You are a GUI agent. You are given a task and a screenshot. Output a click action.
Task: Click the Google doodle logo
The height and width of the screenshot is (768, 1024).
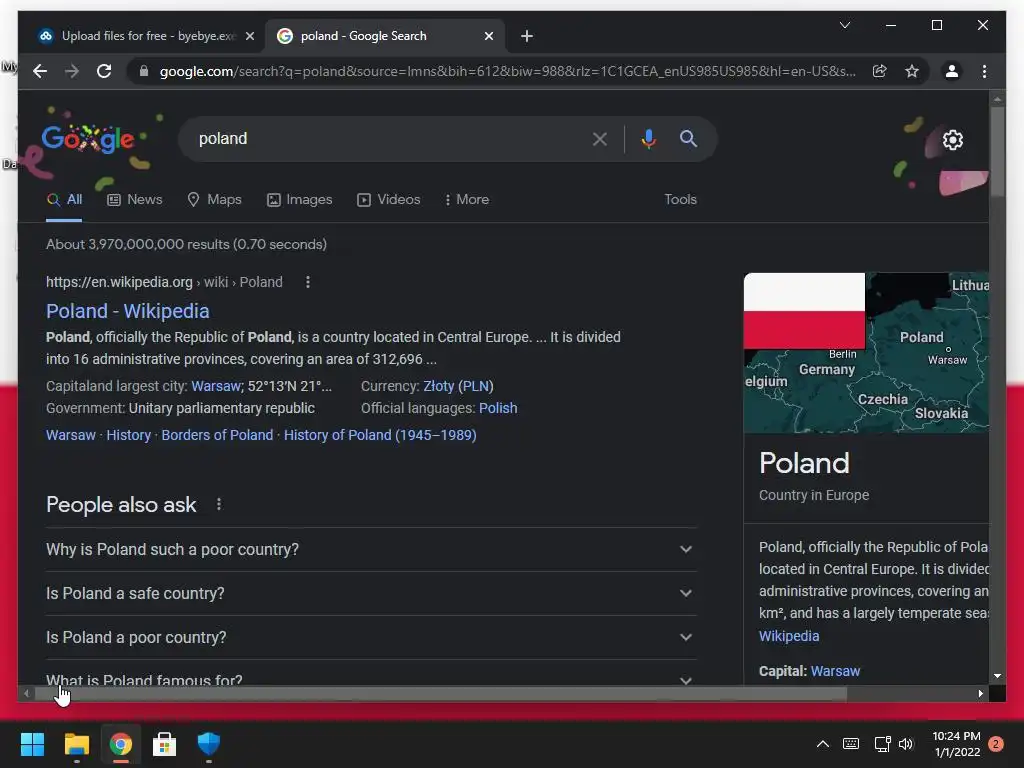(x=88, y=138)
